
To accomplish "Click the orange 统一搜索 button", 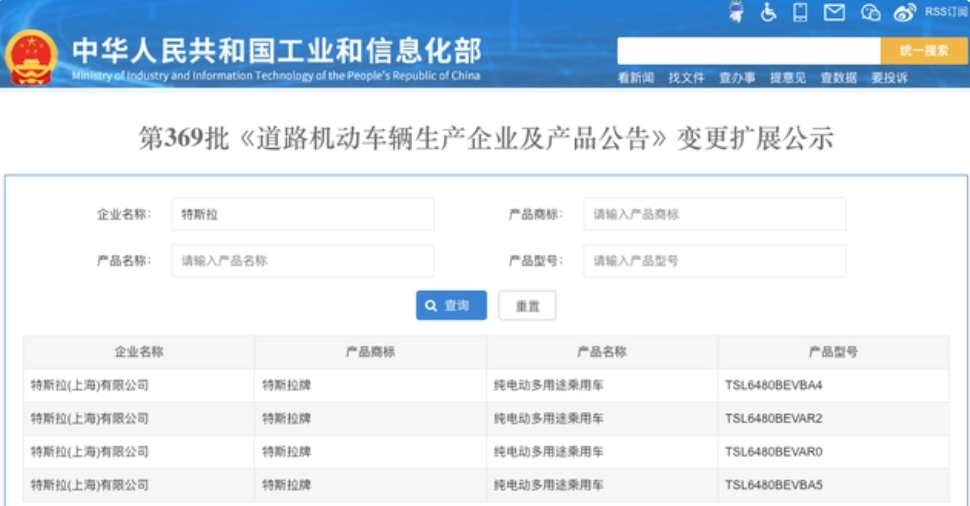I will (x=924, y=51).
